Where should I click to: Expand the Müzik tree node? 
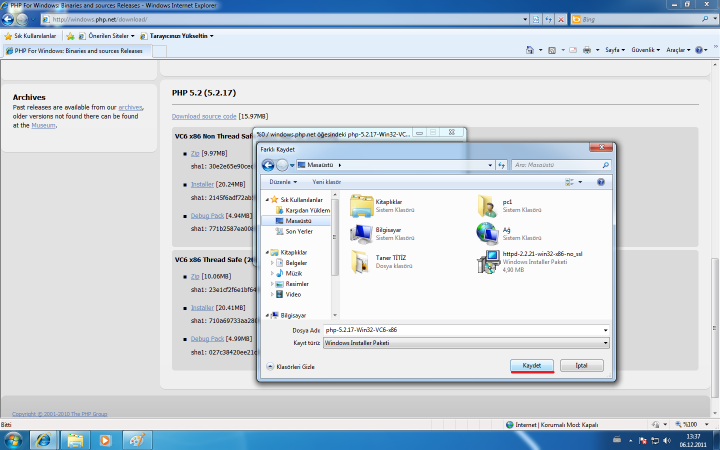click(x=272, y=274)
